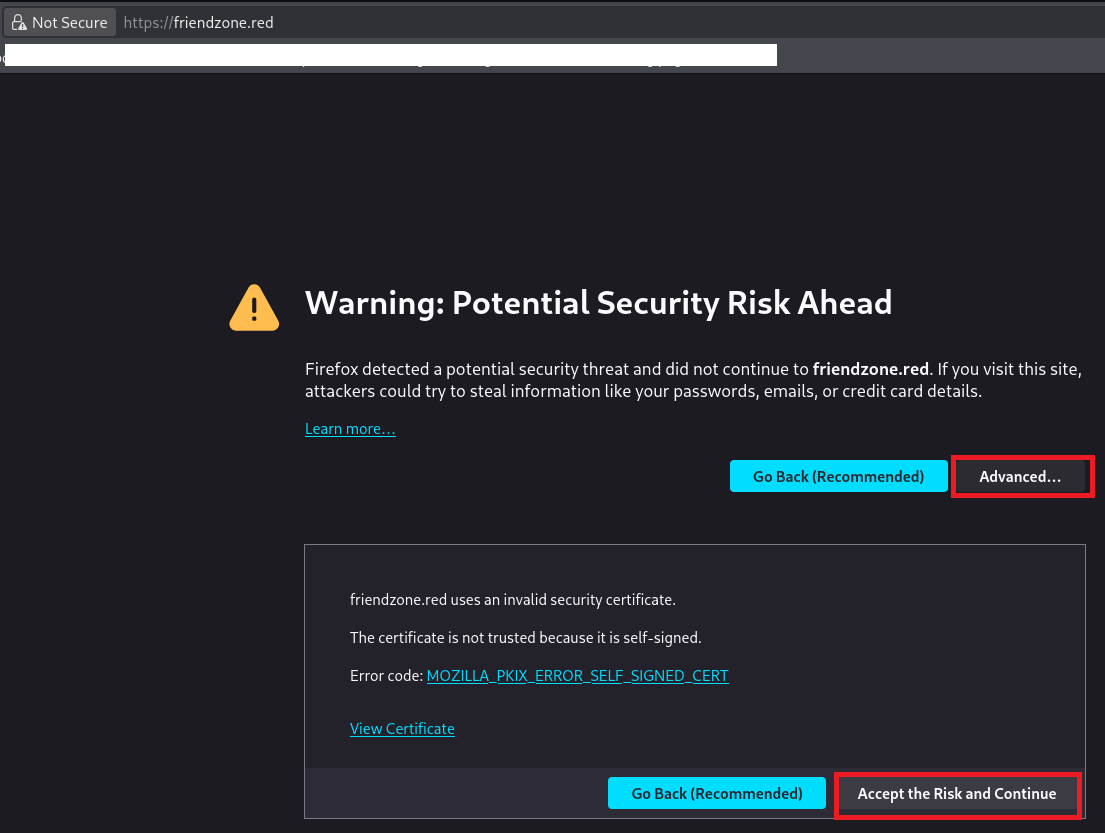Click the "attackers could try to steal information" sentence
Viewport: 1105px width, 833px height.
tap(643, 391)
